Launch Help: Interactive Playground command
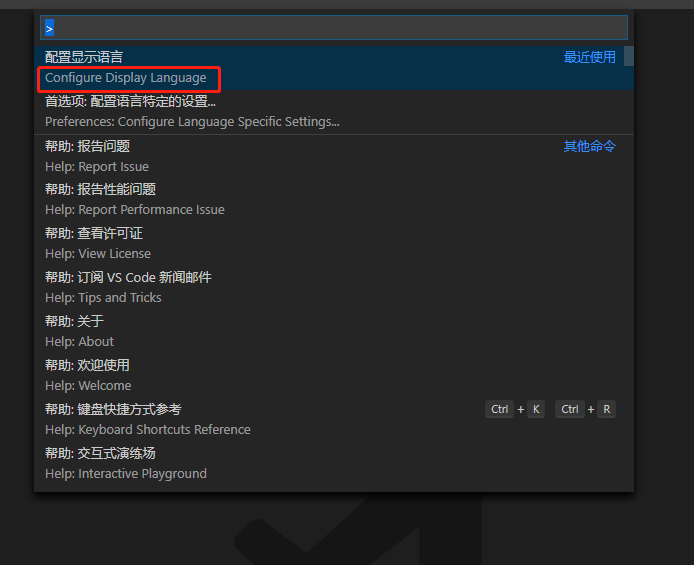 334,464
